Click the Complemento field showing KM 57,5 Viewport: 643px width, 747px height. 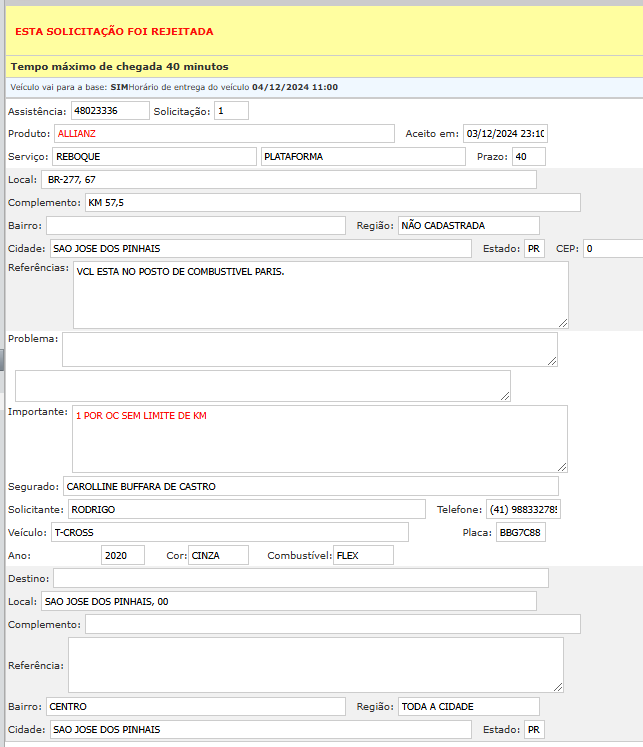(332, 203)
